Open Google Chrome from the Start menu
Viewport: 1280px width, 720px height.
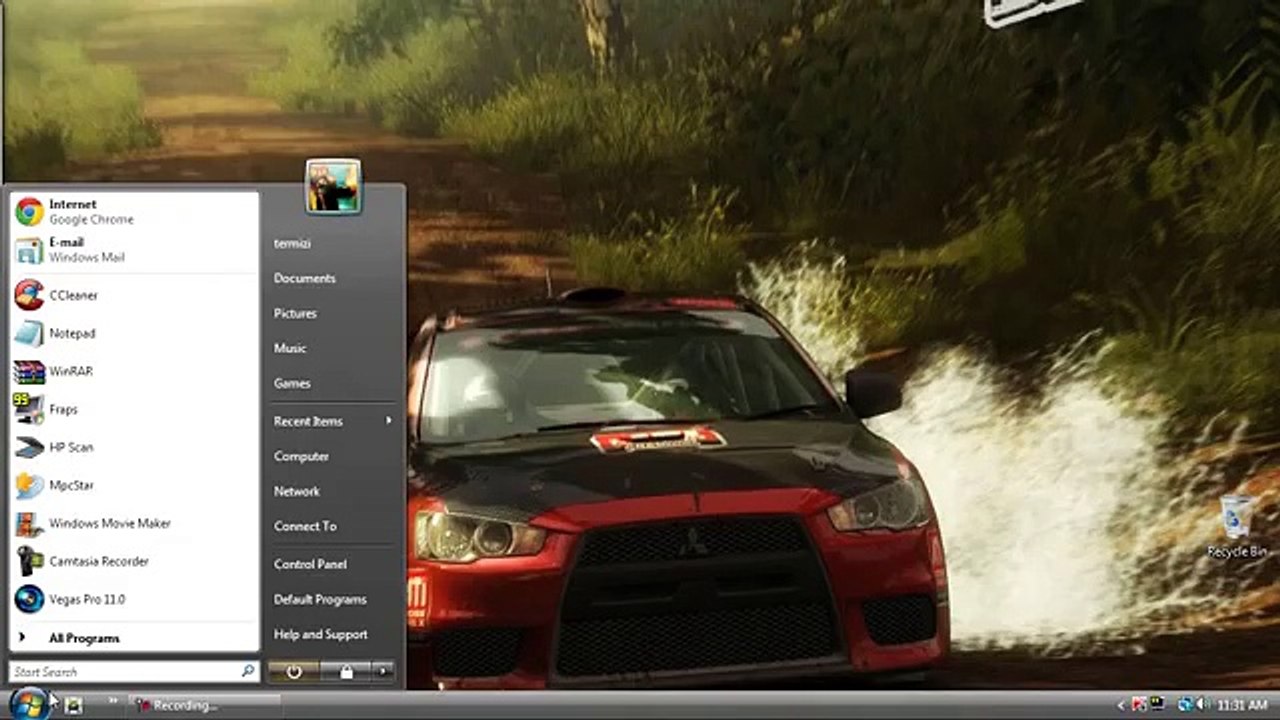[133, 211]
